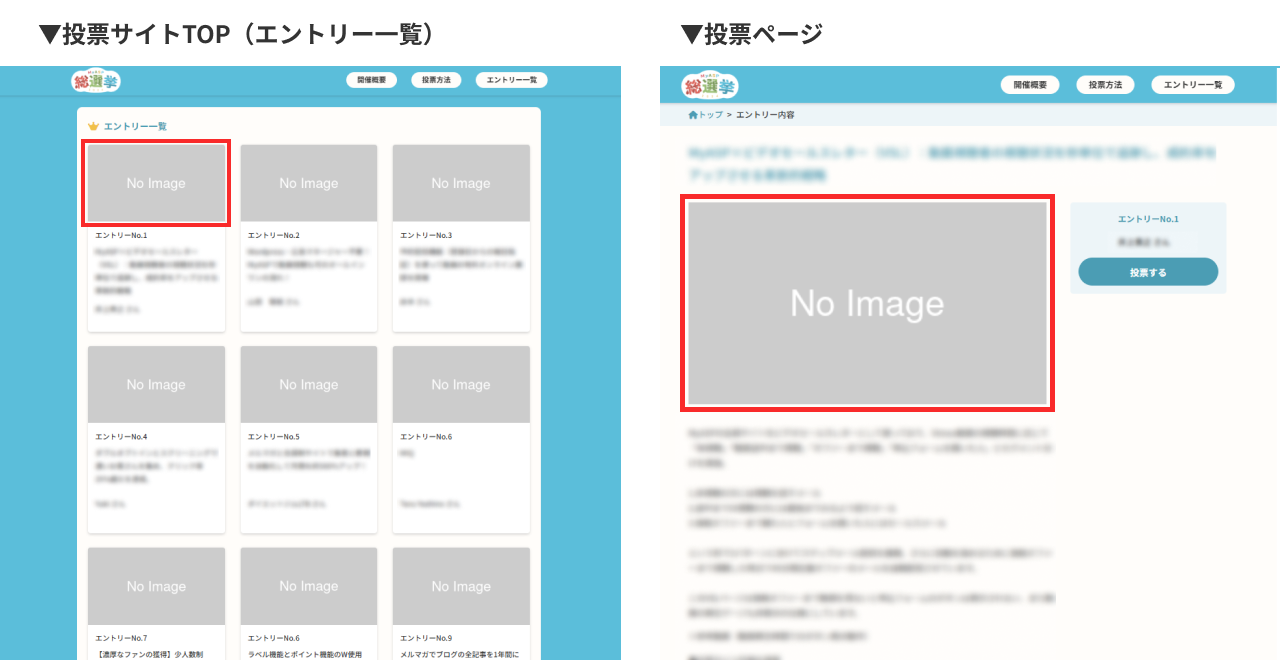
Task: Select エントリー一覧 in the voting page navigation
Action: (1193, 84)
